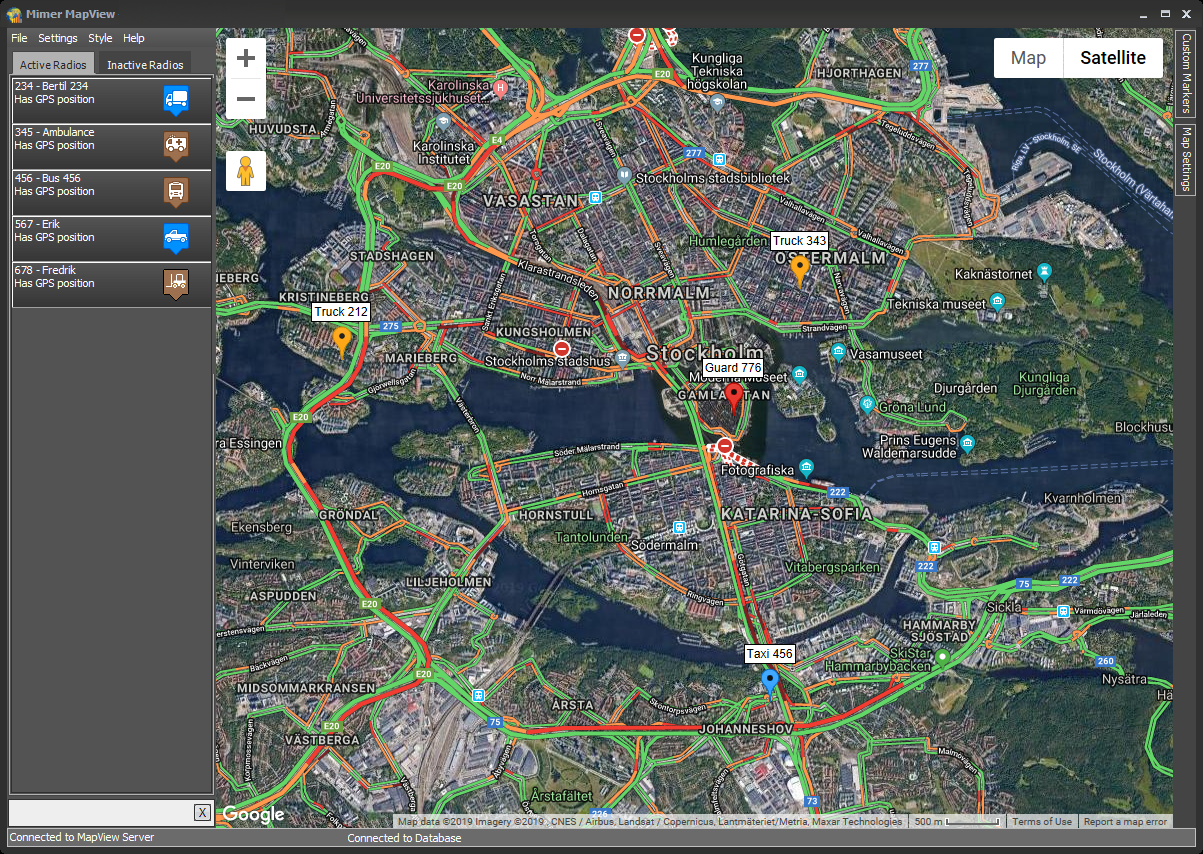This screenshot has width=1203, height=854.
Task: Select the blue Taxi 456 marker pin
Action: pos(769,684)
